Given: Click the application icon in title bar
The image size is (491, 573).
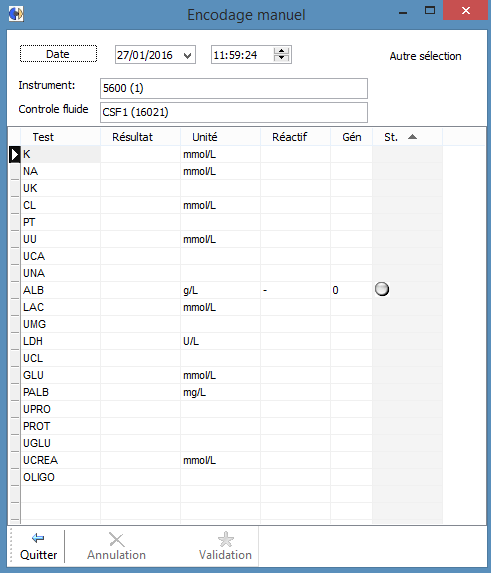Looking at the screenshot, I should (x=16, y=14).
